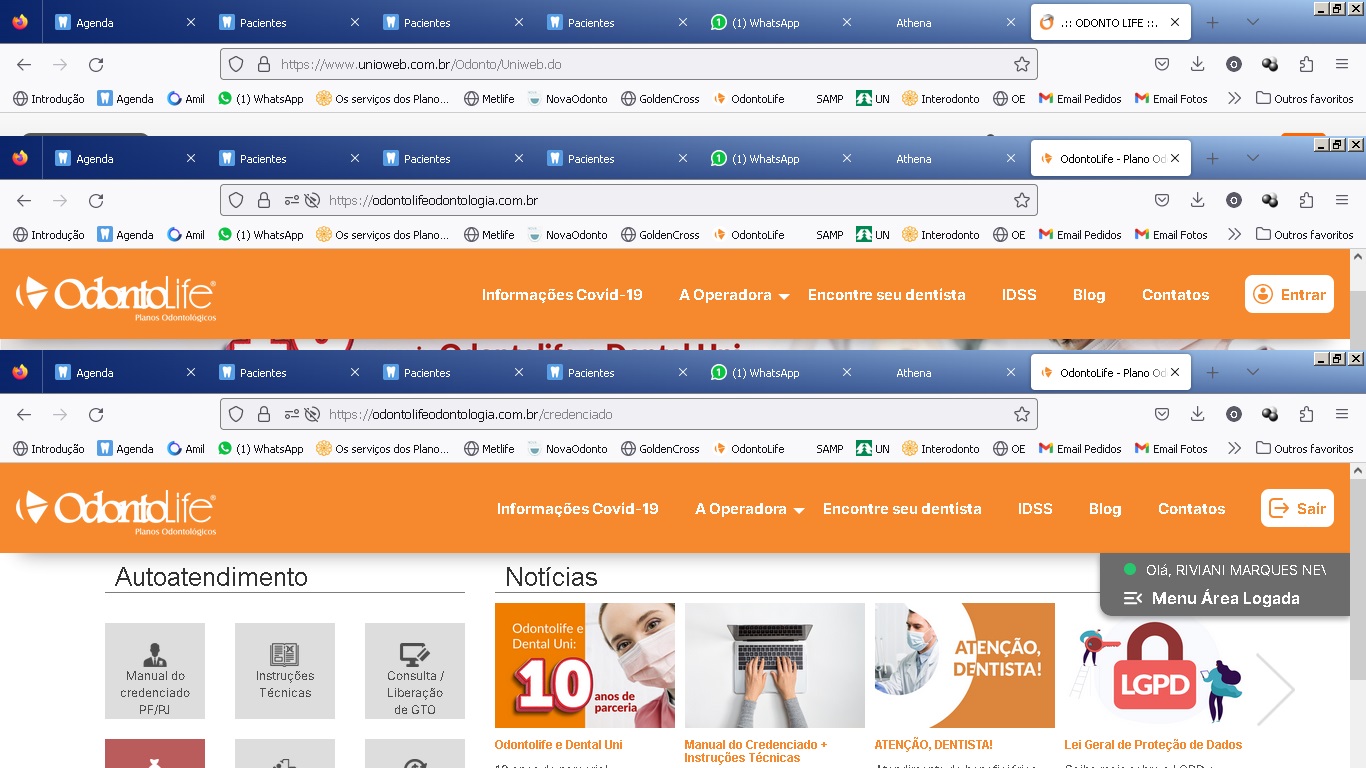
Task: Reload the page in the credenciado window
Action: tap(96, 414)
